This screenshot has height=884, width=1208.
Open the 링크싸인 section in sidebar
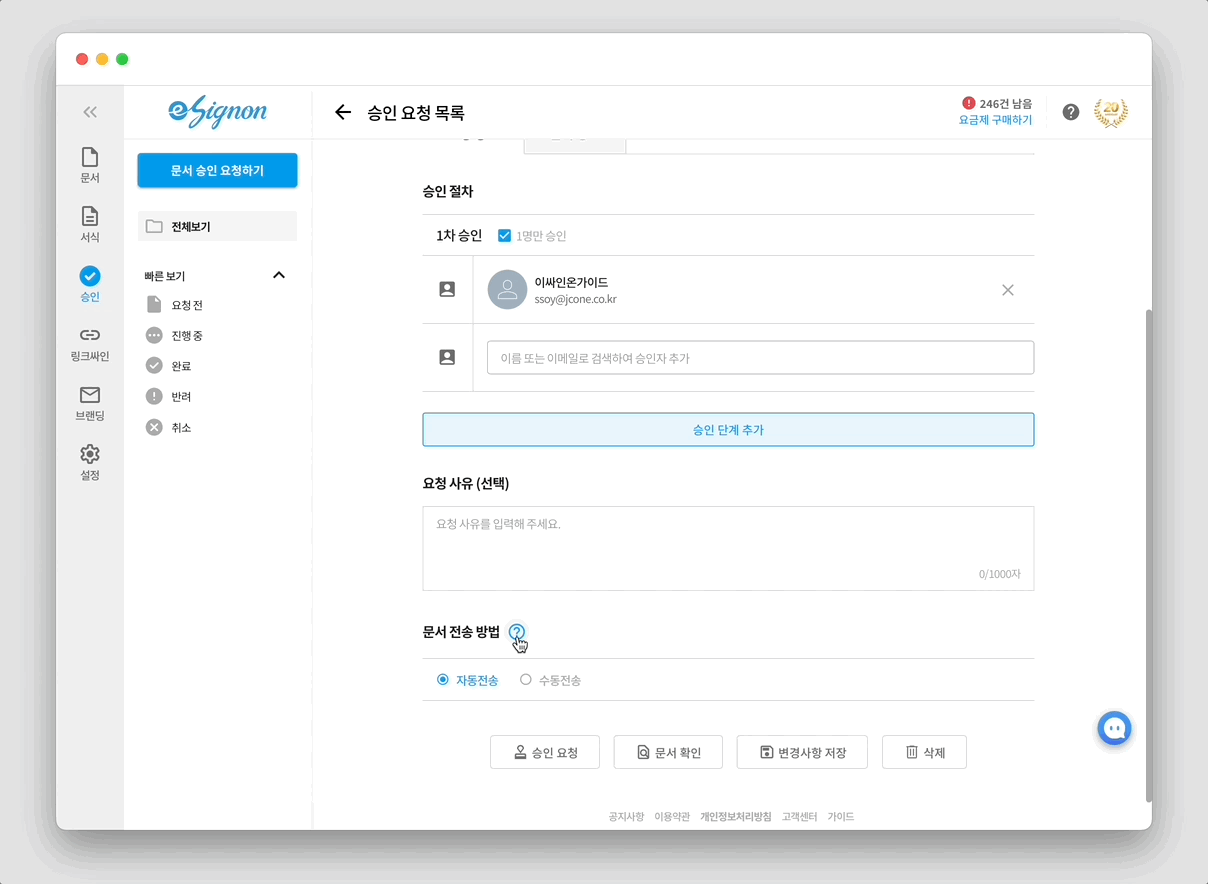pos(90,344)
